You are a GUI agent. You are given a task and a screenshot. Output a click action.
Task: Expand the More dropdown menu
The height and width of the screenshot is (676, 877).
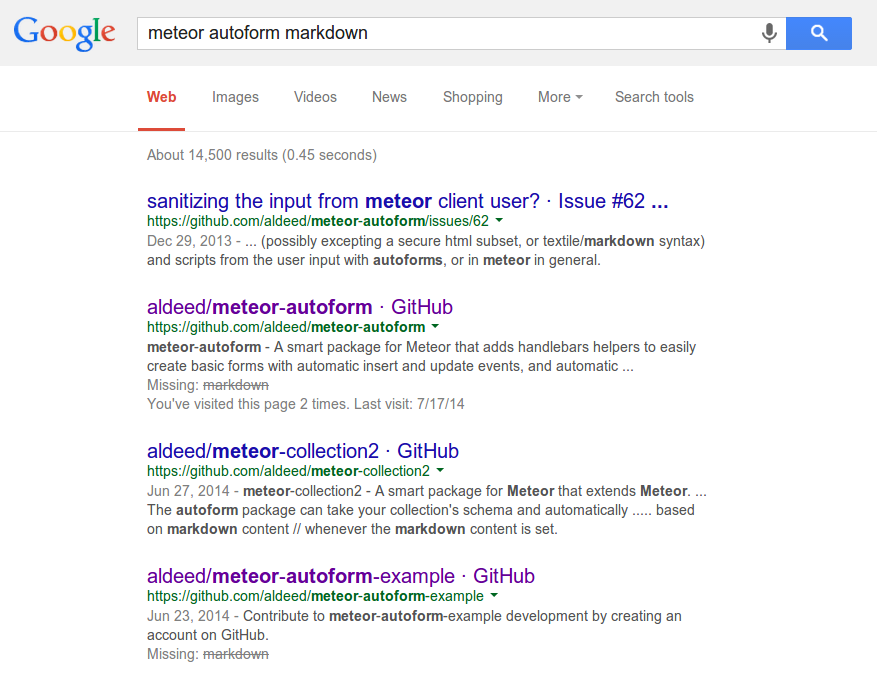(x=560, y=97)
